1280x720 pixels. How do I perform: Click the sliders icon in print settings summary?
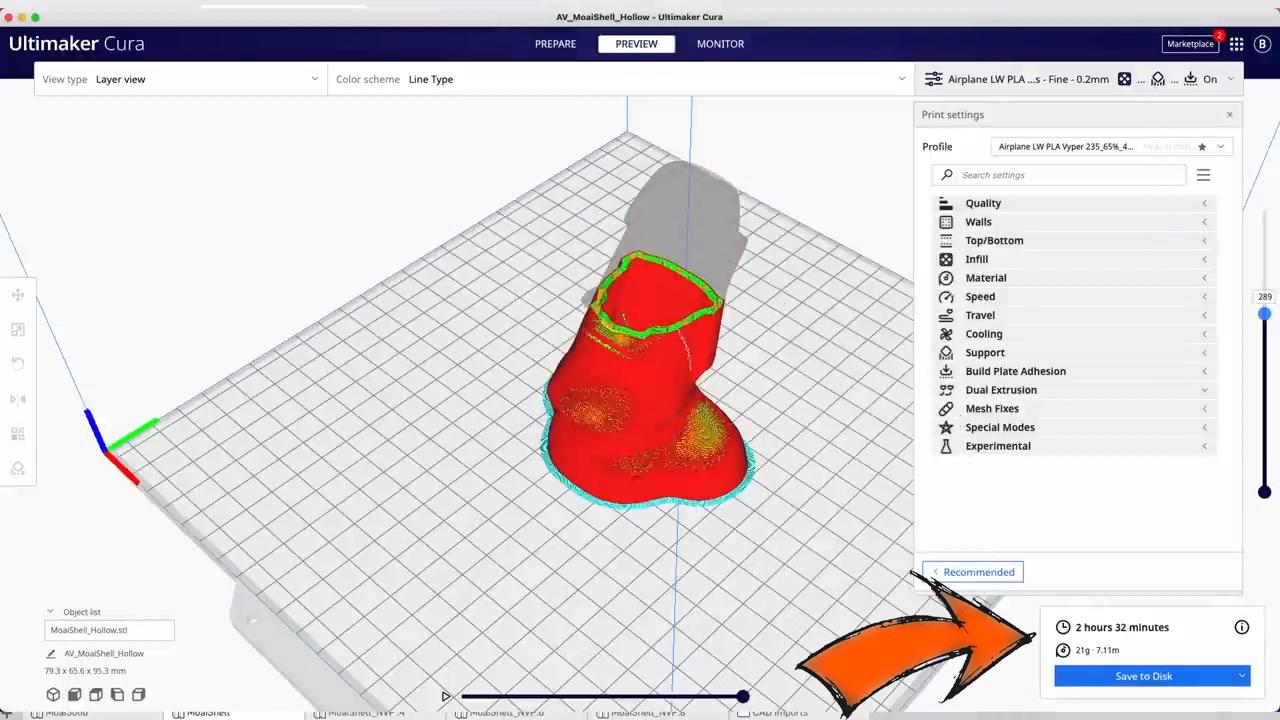(933, 79)
